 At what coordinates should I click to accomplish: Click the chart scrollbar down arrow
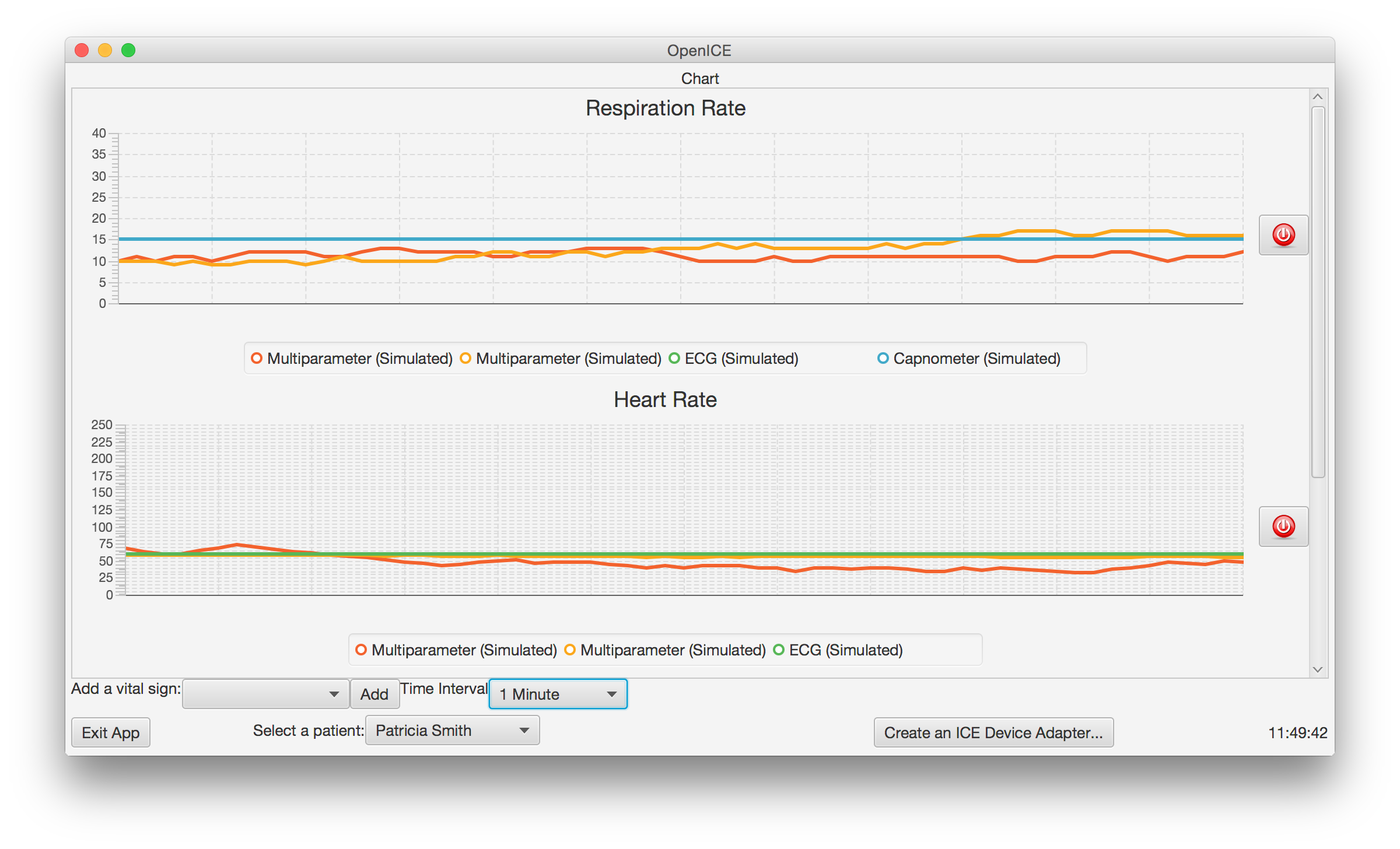(x=1318, y=669)
